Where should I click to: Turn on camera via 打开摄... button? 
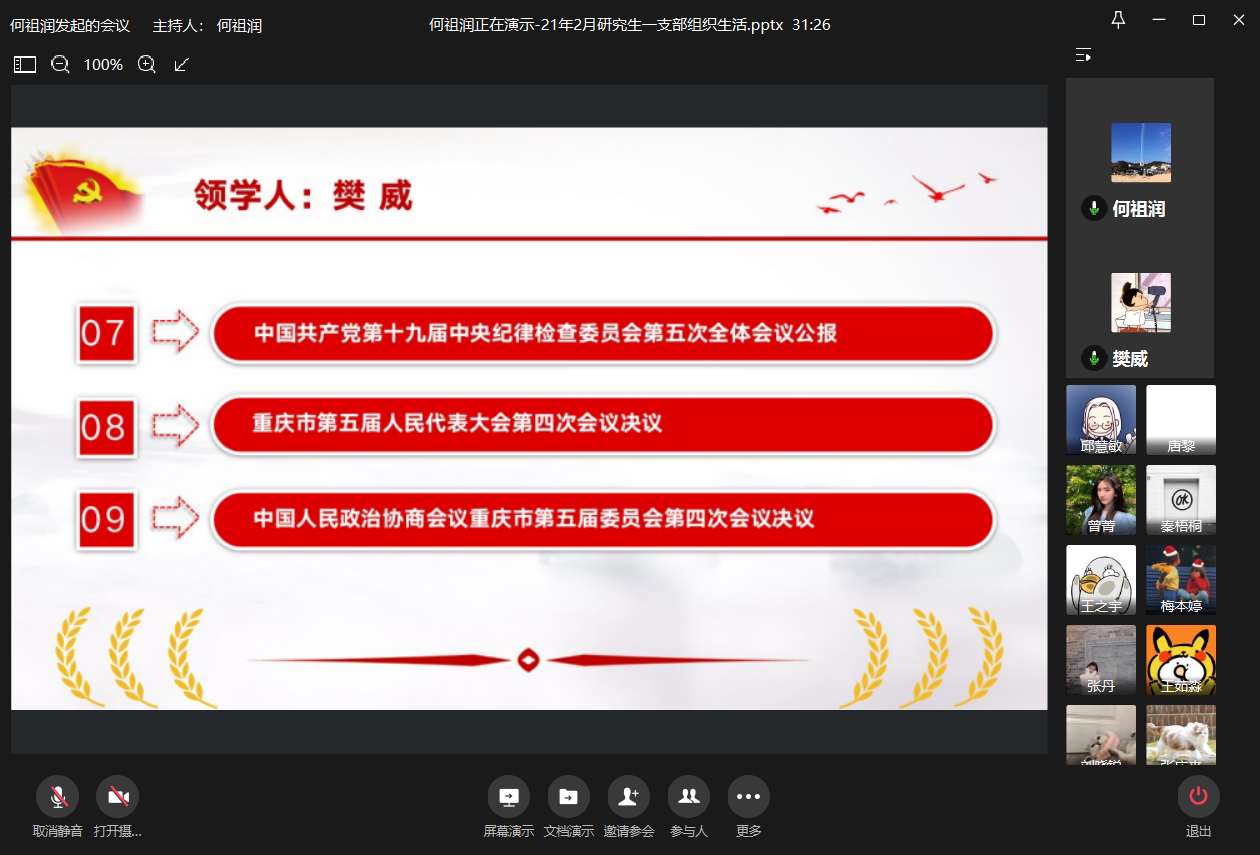[117, 797]
